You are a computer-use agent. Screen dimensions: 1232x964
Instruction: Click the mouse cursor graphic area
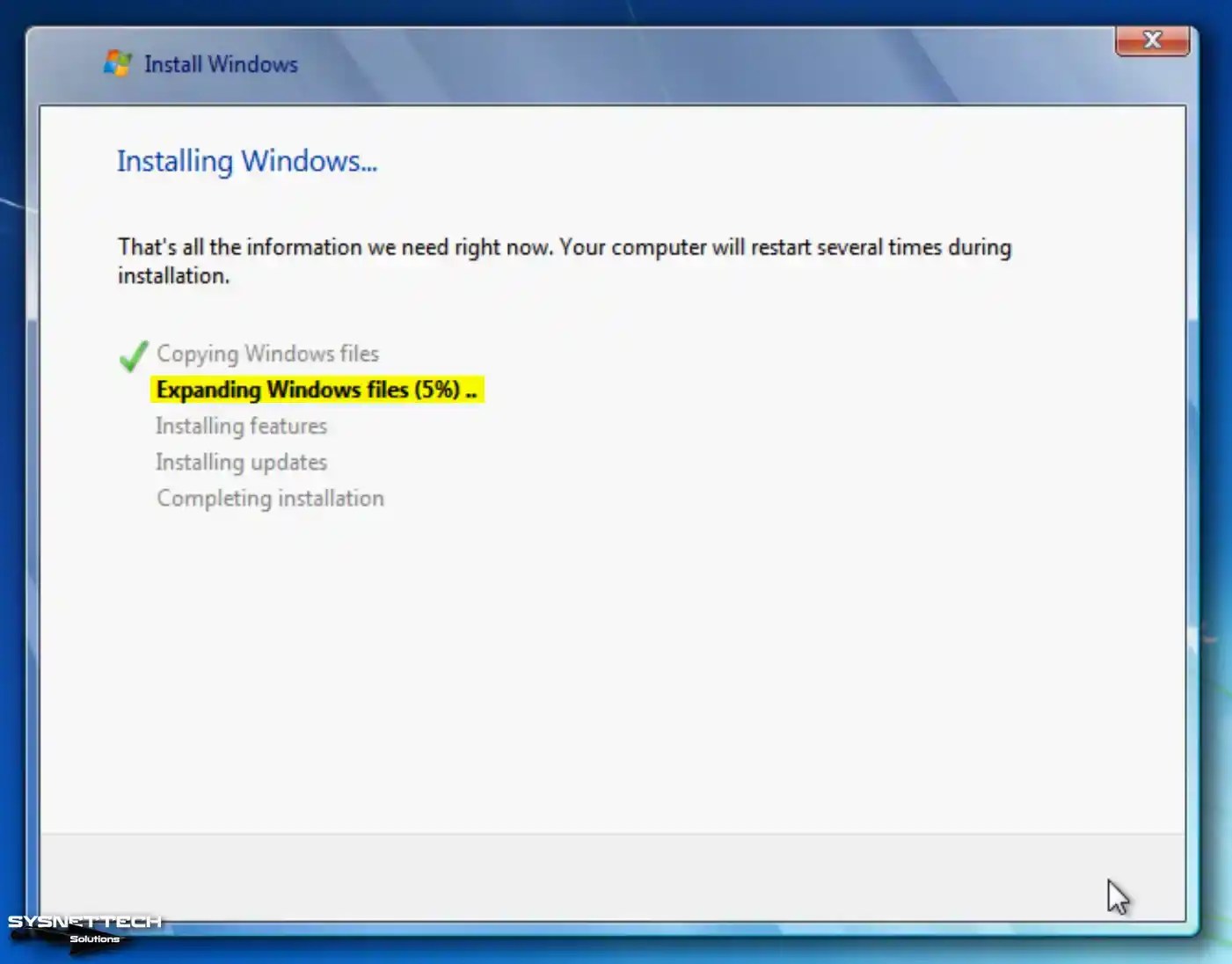(x=1118, y=897)
